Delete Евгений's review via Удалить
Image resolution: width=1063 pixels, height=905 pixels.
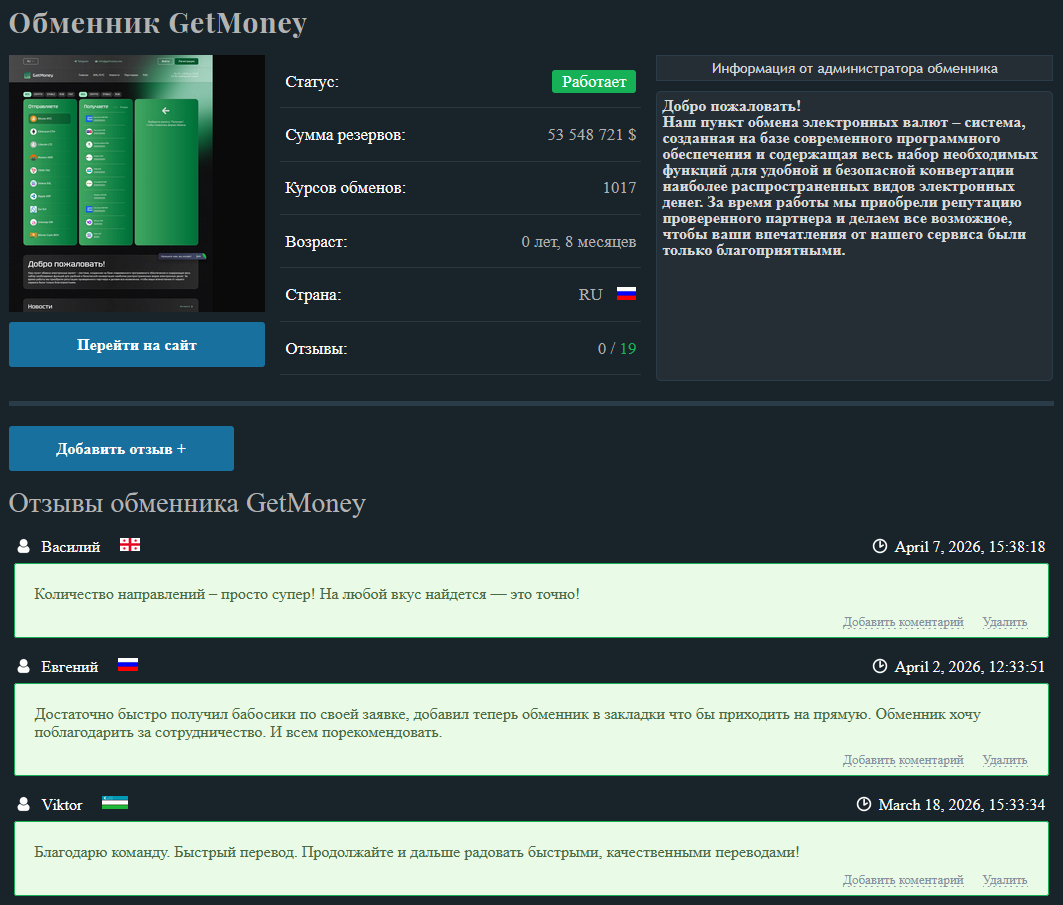(x=1004, y=760)
